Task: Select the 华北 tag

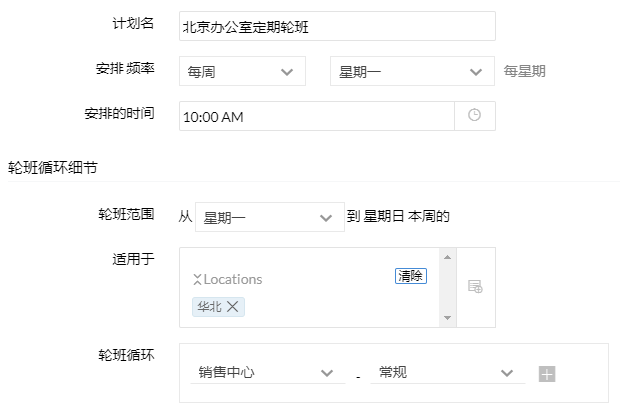Action: (x=209, y=307)
